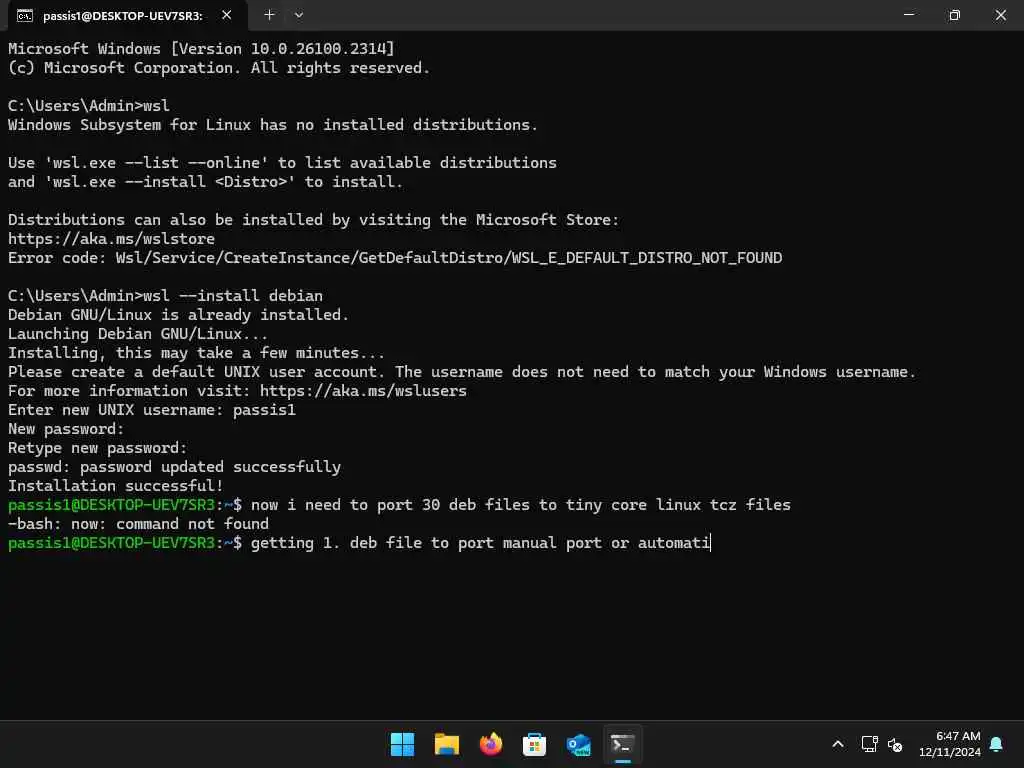Click the 'now i need to port 30 deb files' command
The image size is (1024, 768).
point(520,505)
